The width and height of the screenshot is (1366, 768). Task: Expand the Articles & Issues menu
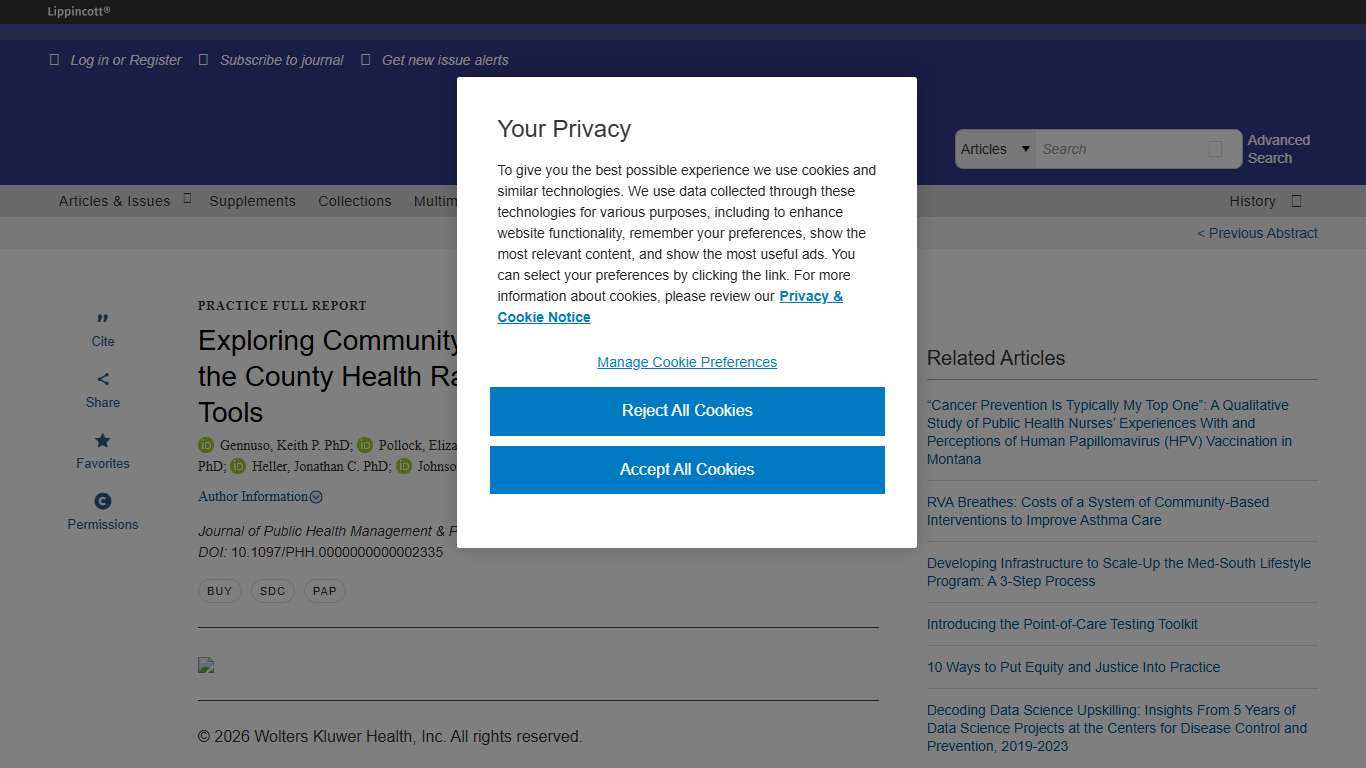[x=114, y=201]
